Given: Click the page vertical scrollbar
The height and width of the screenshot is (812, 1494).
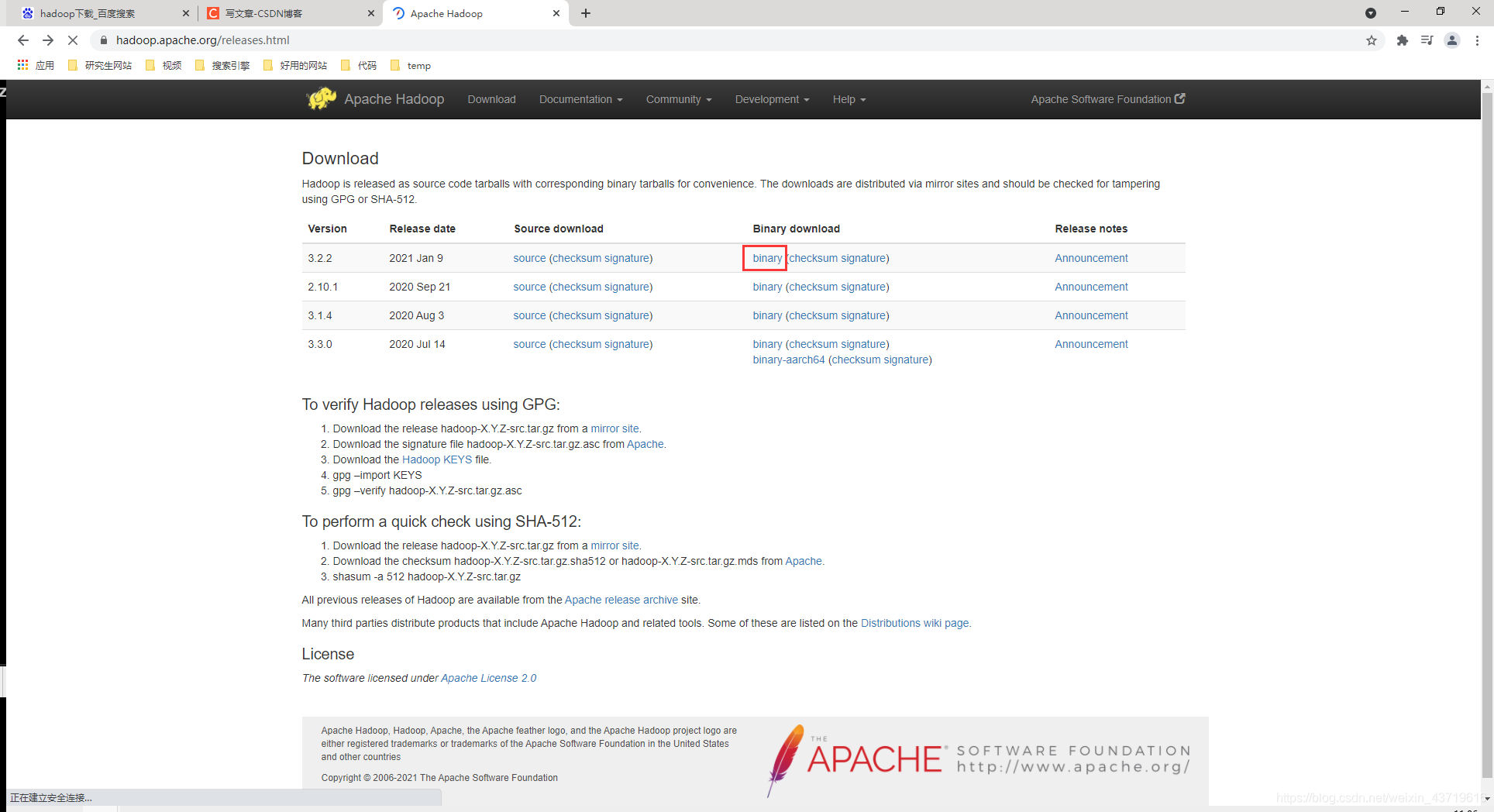Looking at the screenshot, I should 1487,434.
